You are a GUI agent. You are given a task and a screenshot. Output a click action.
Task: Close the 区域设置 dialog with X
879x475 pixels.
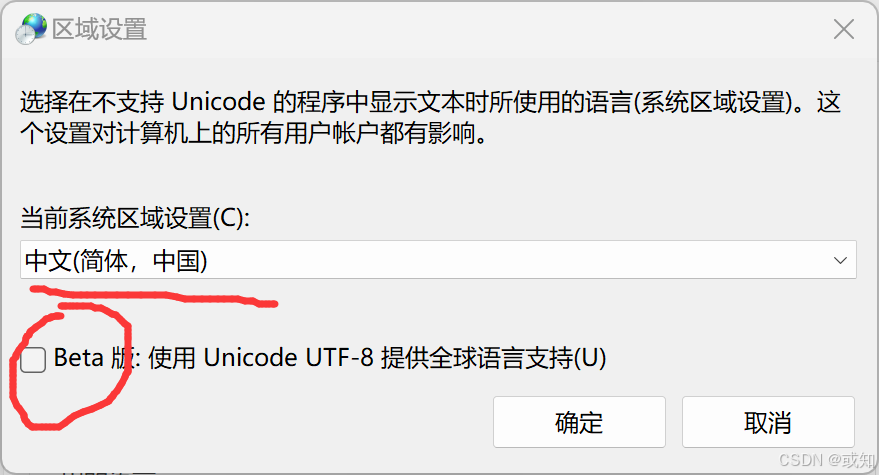(843, 29)
